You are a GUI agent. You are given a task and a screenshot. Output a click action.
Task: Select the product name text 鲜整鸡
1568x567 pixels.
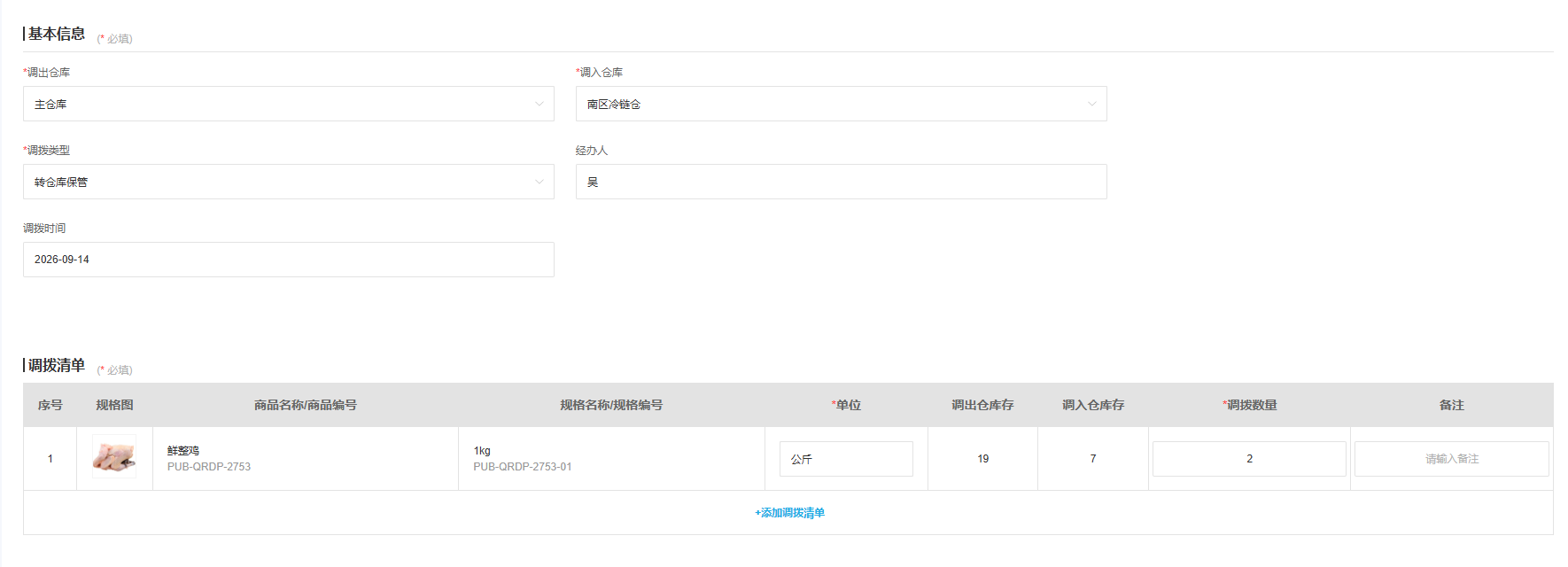(183, 451)
